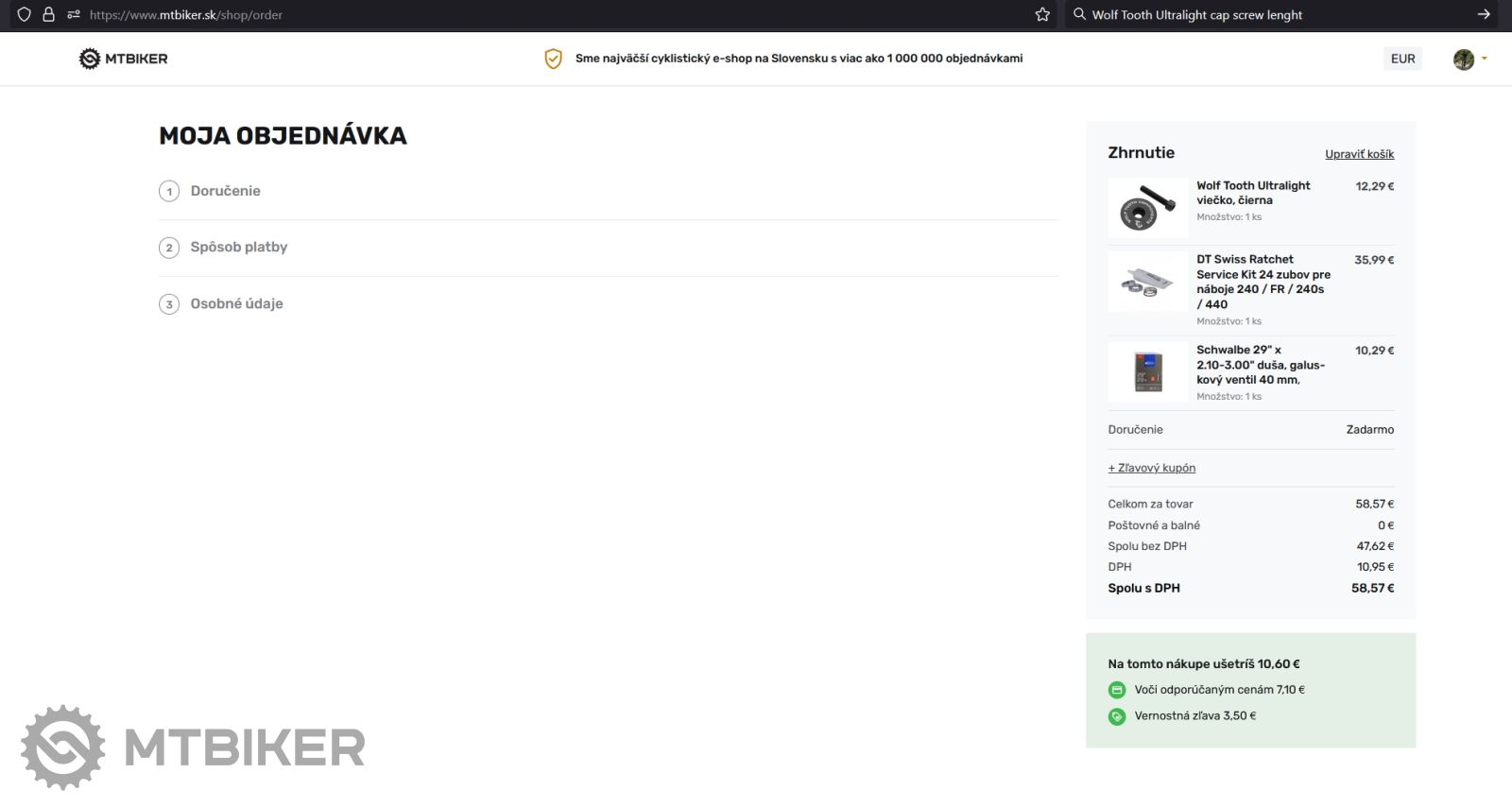Click the bookmark star icon
Screen dimensions: 1512x807
1042,14
